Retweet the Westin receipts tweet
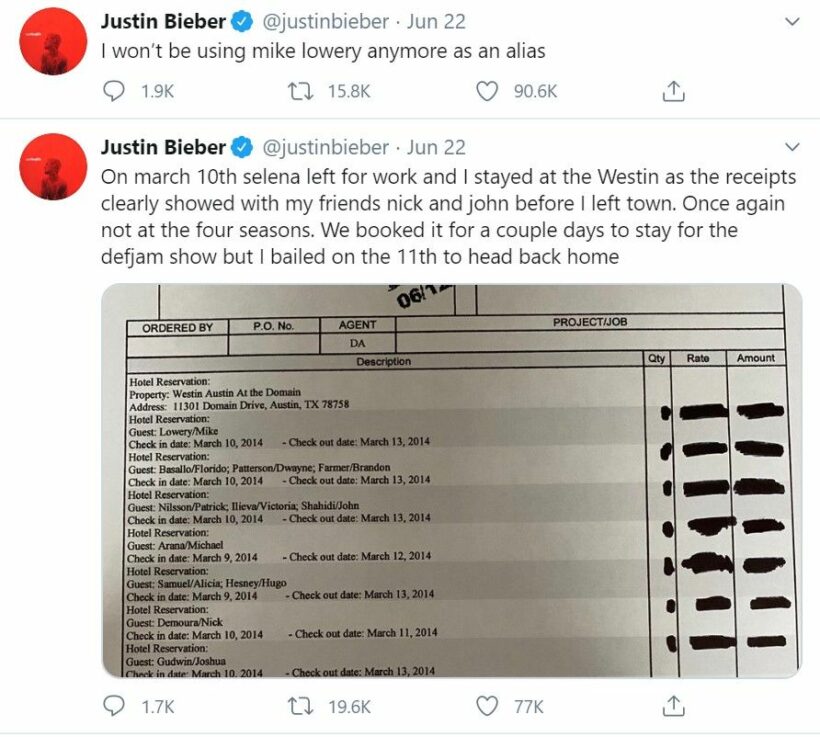This screenshot has height=737, width=820. (x=298, y=706)
